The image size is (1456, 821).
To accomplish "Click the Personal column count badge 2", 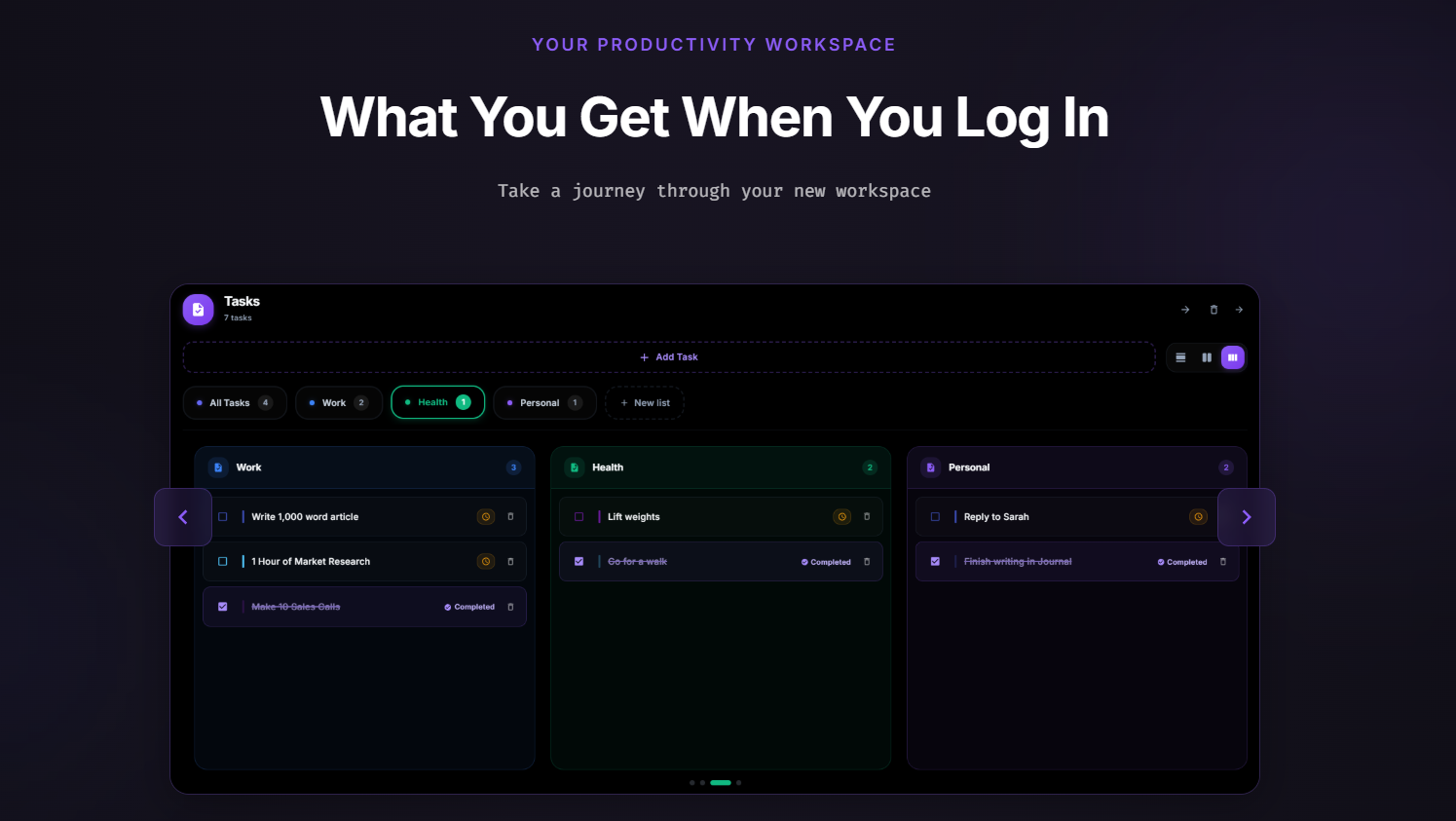I will click(x=1226, y=467).
